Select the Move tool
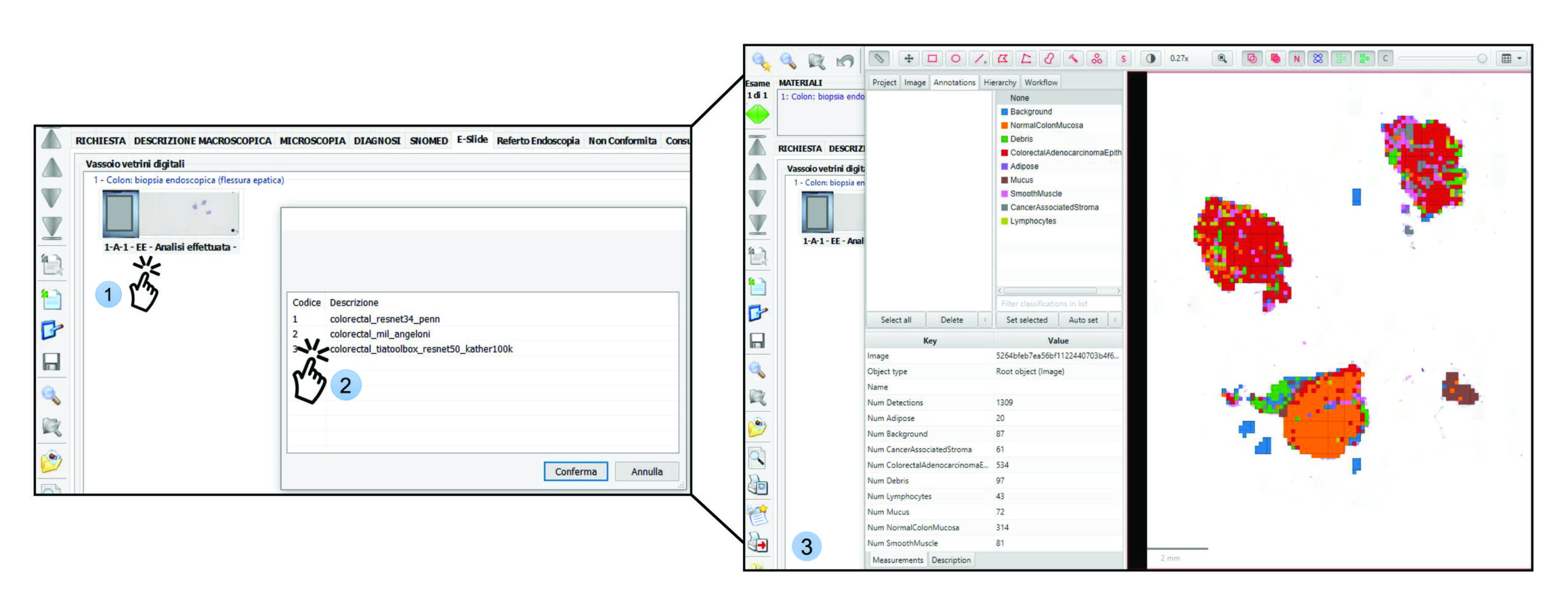This screenshot has height=614, width=1568. coord(908,59)
